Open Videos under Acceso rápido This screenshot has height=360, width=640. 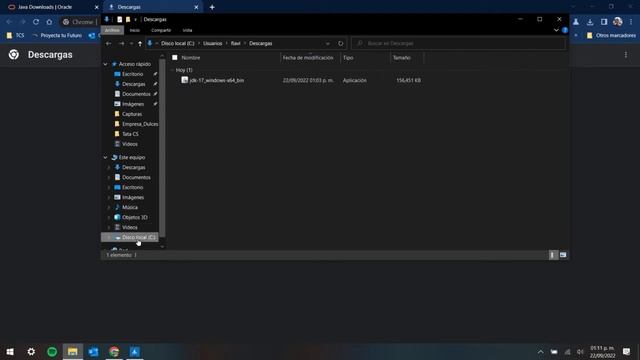point(130,144)
